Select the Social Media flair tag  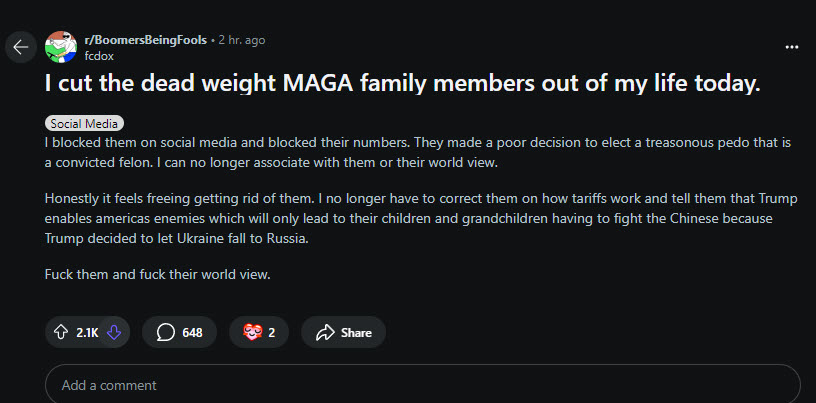[84, 123]
